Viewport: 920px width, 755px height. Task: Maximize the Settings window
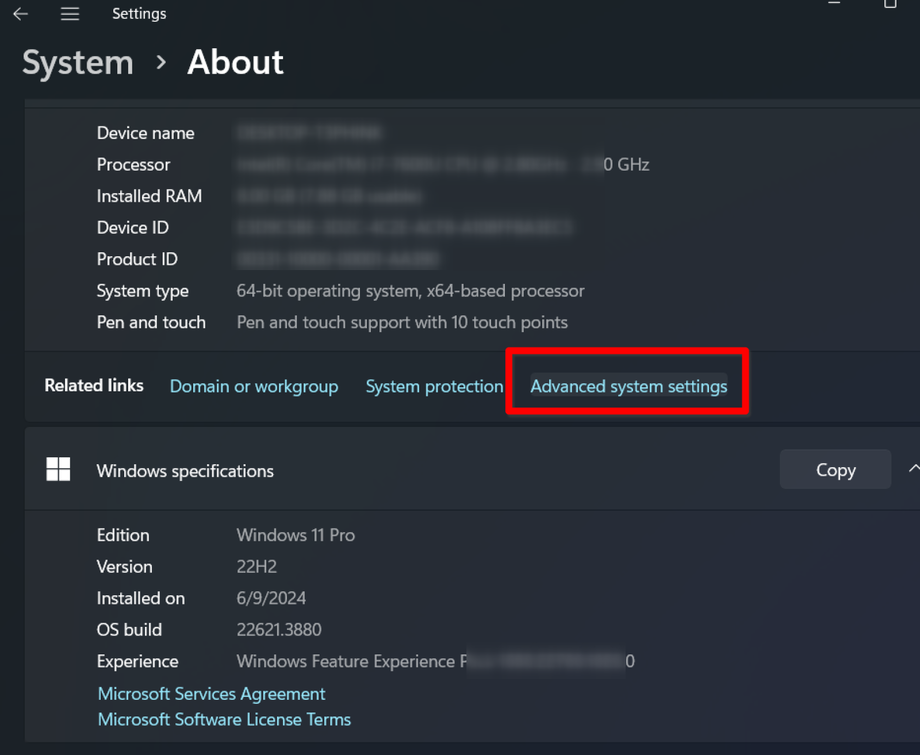pyautogui.click(x=890, y=5)
